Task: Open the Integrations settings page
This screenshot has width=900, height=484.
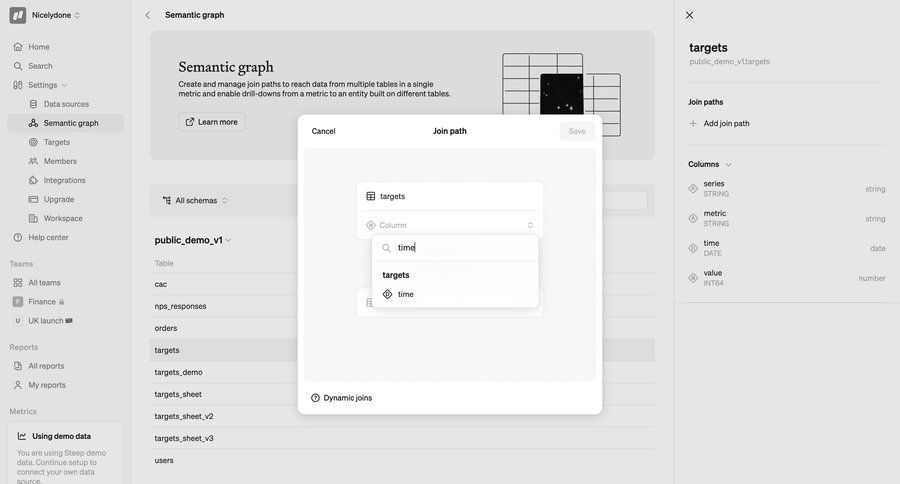Action: pyautogui.click(x=65, y=180)
